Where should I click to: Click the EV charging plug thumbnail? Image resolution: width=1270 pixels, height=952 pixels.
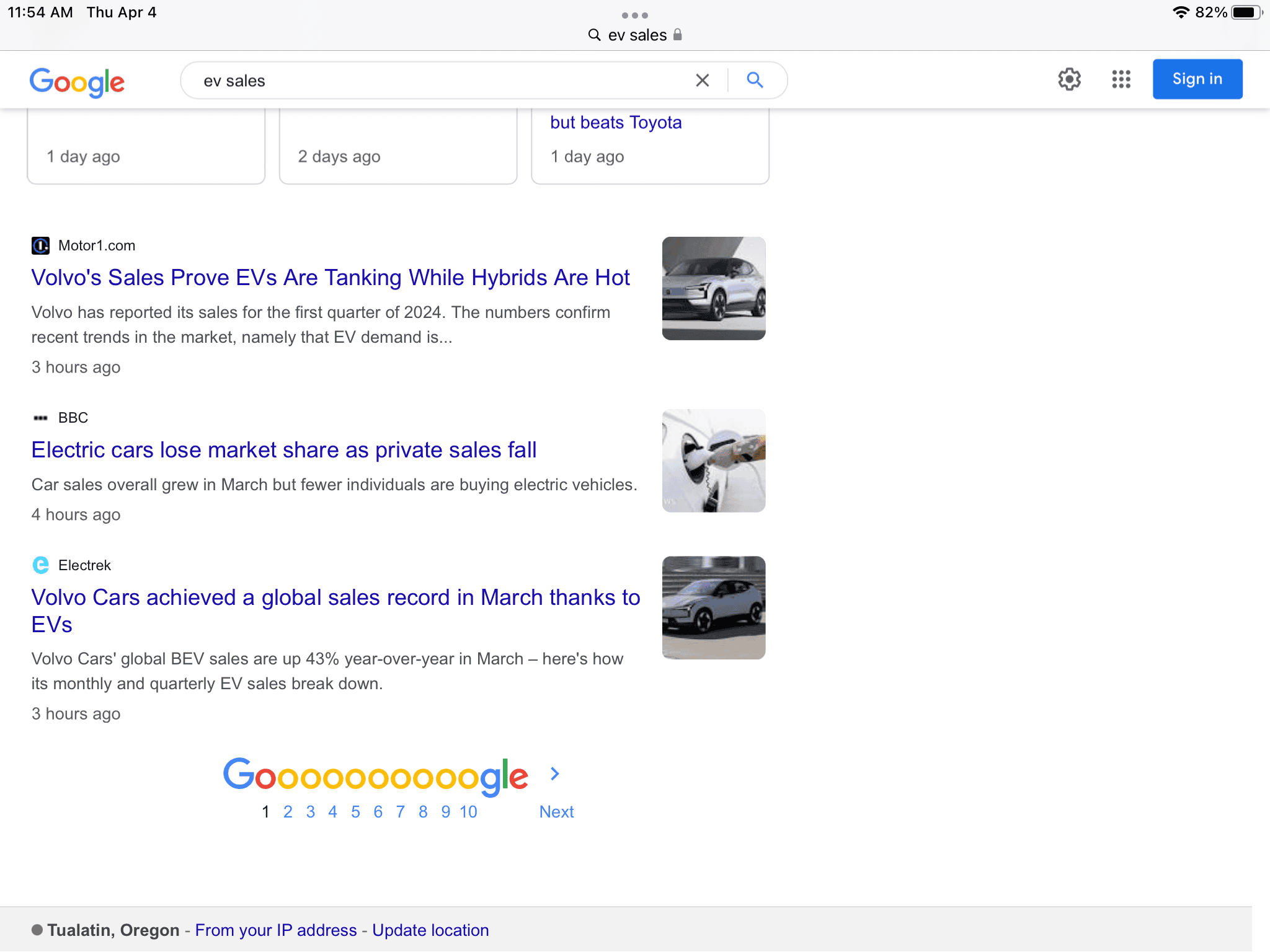(714, 461)
